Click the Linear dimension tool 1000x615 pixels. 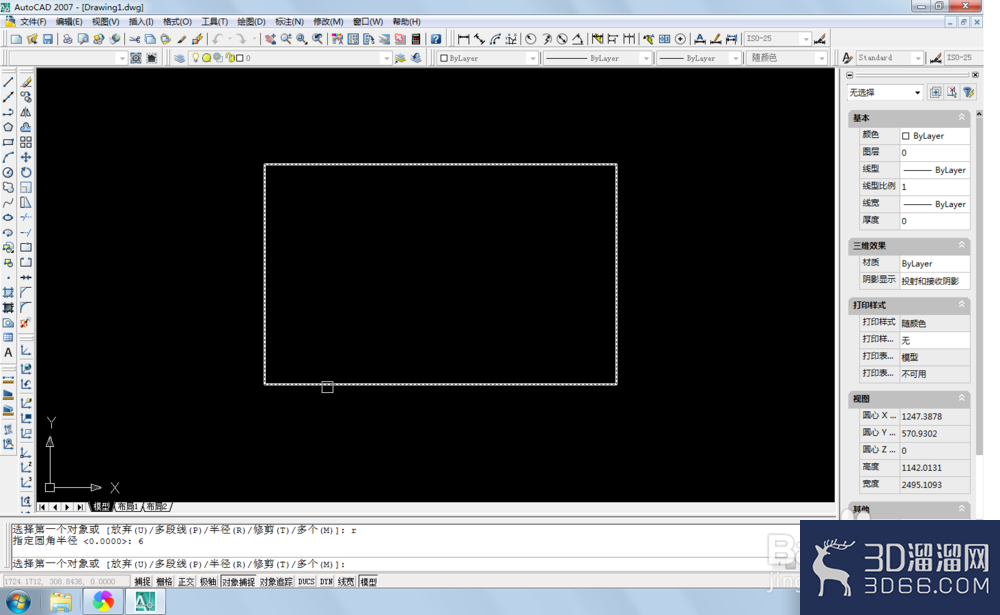click(x=464, y=39)
